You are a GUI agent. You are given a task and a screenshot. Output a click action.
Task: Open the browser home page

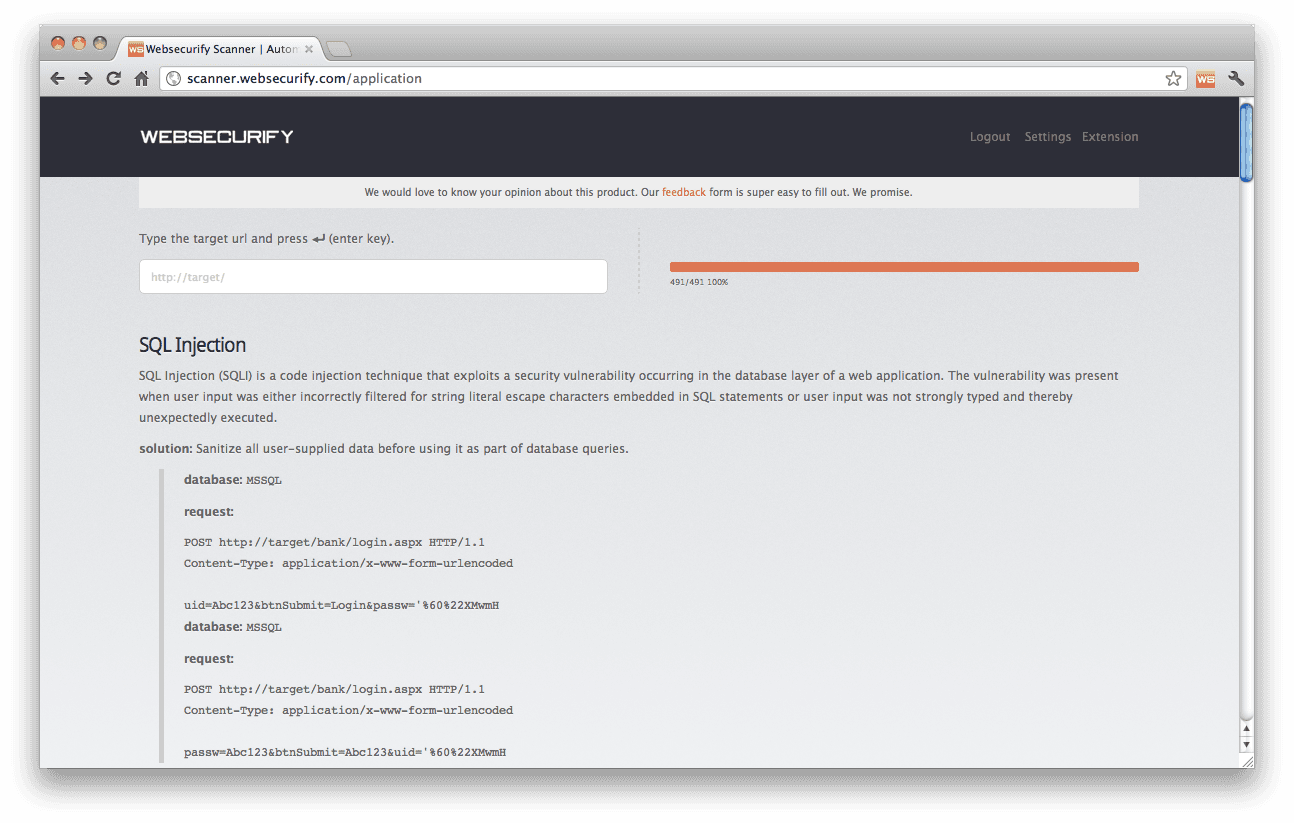(141, 78)
